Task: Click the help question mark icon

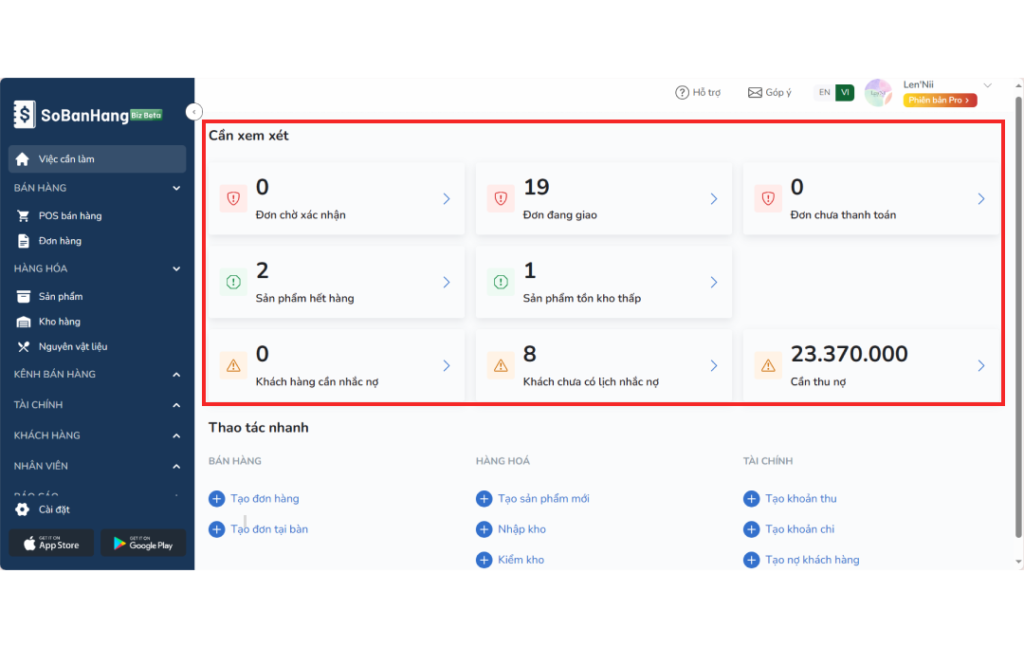Action: (x=682, y=93)
